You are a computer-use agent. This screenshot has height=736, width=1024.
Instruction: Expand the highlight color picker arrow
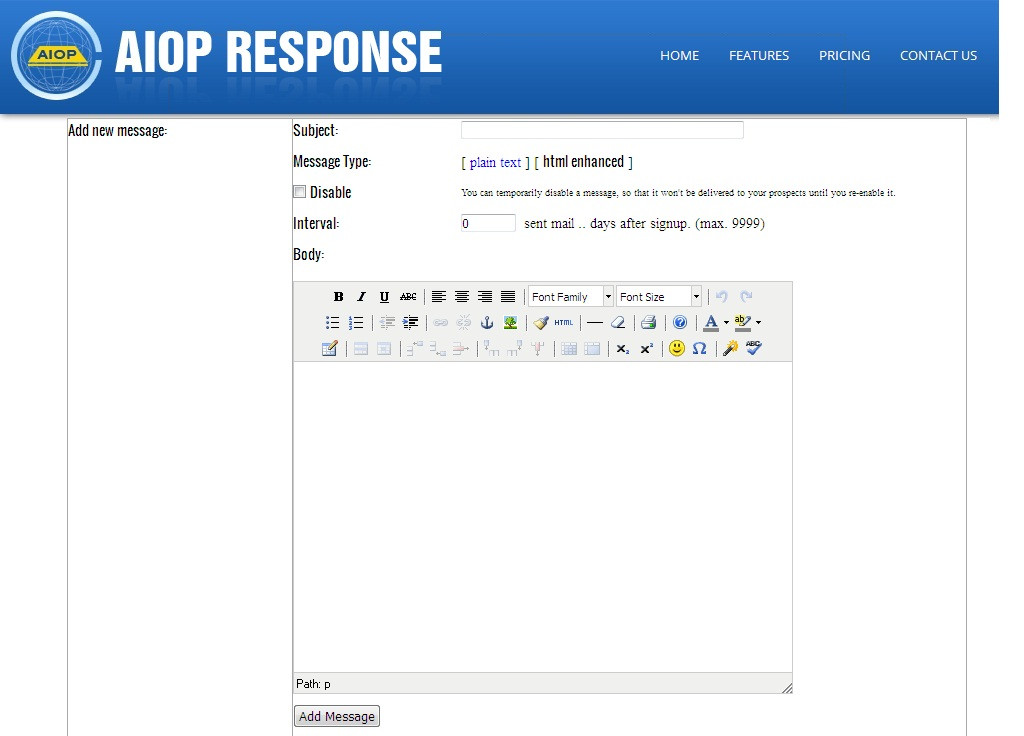(x=758, y=322)
